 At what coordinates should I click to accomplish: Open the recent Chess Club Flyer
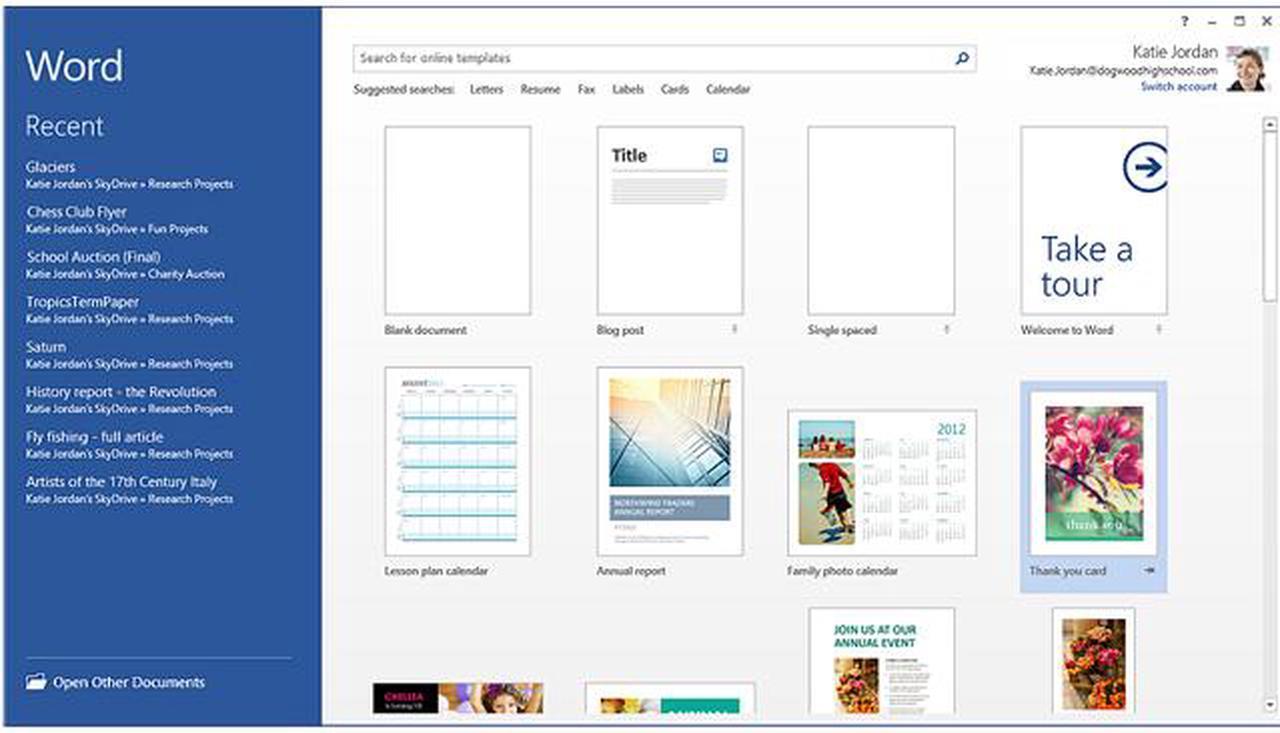pyautogui.click(x=117, y=219)
